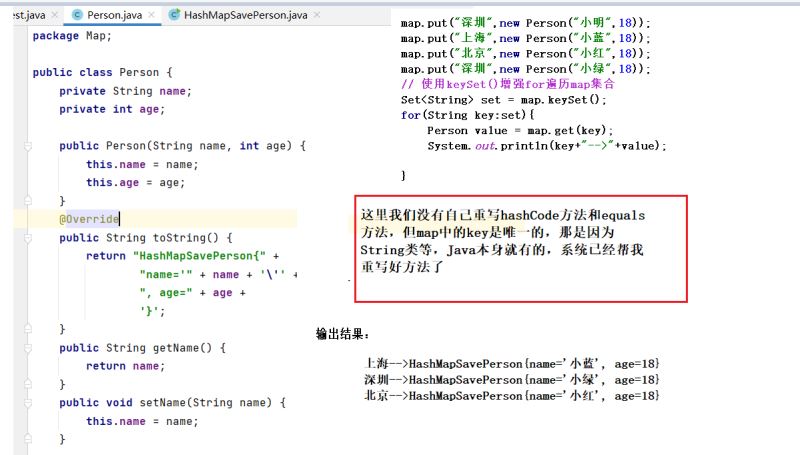Click the class icon on Person.java tab
The image size is (800, 455).
[x=78, y=15]
